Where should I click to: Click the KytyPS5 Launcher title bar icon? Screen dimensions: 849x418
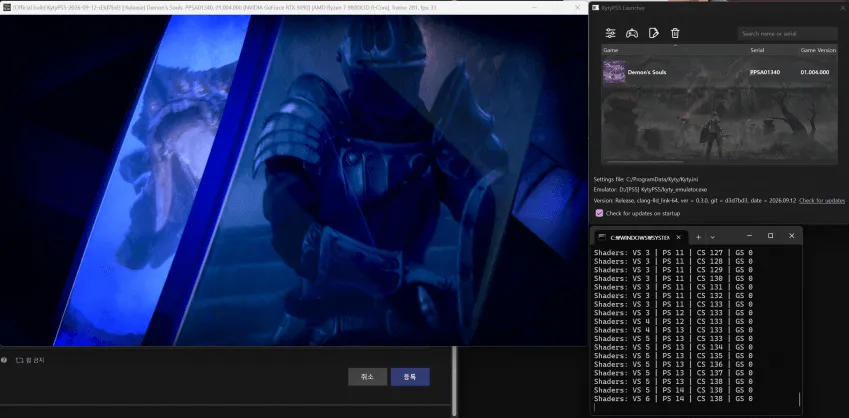(596, 8)
